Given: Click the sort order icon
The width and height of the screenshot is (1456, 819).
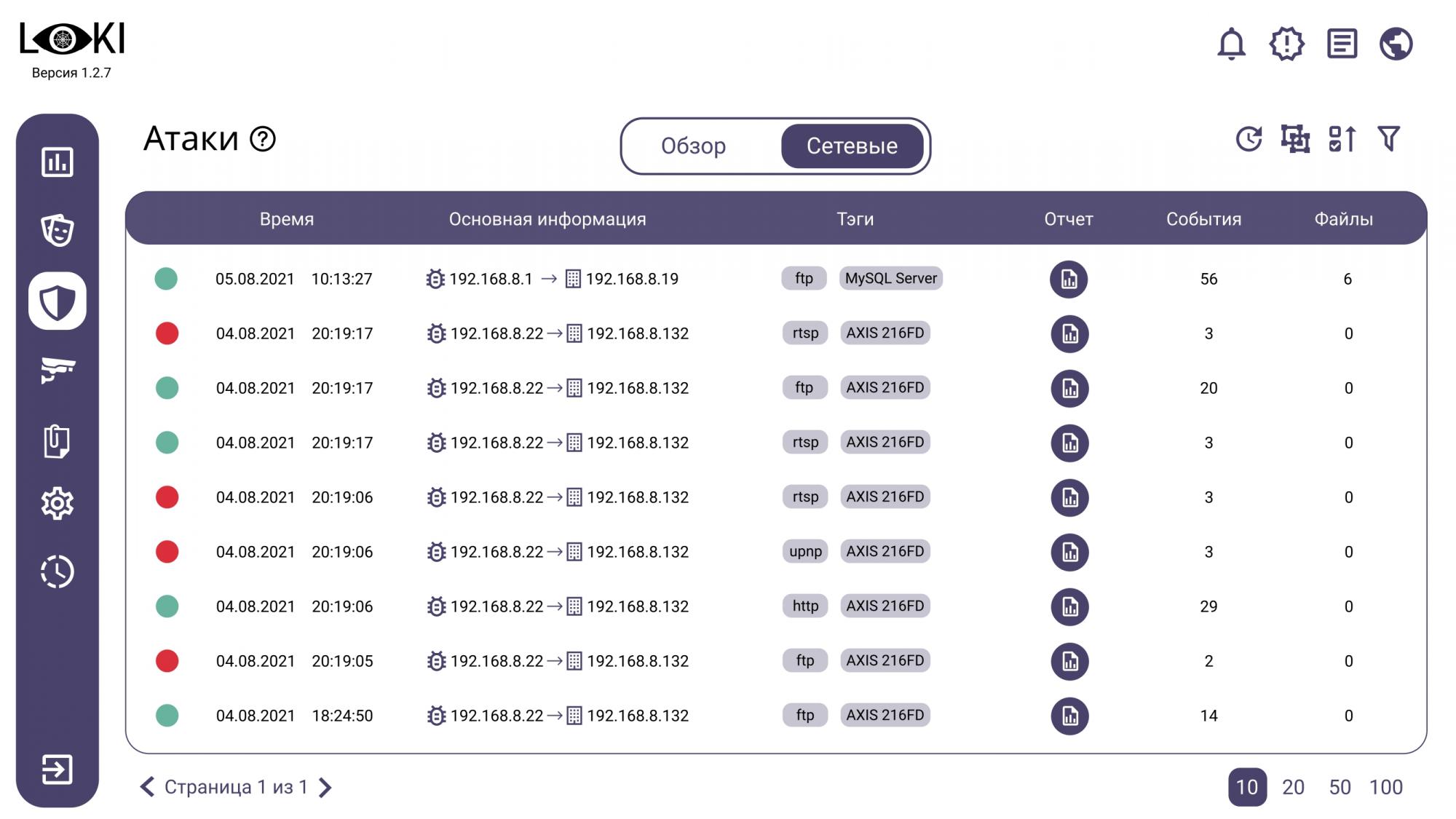Looking at the screenshot, I should (x=1342, y=138).
